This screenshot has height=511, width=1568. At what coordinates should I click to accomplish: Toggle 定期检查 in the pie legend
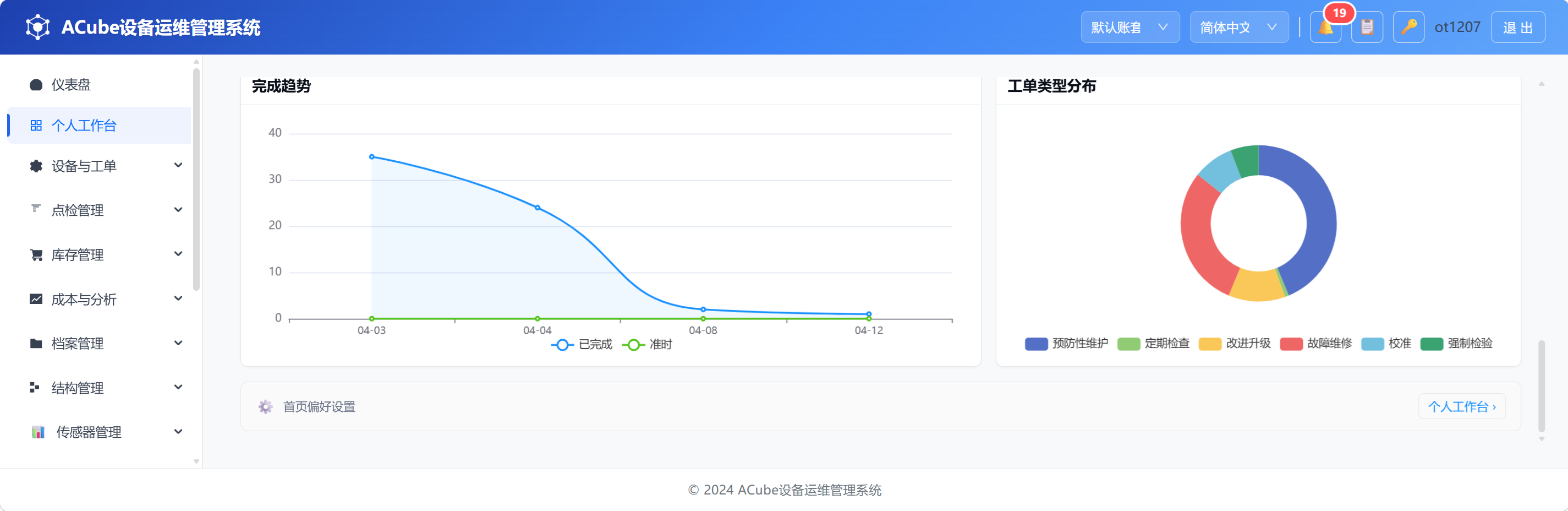1153,344
